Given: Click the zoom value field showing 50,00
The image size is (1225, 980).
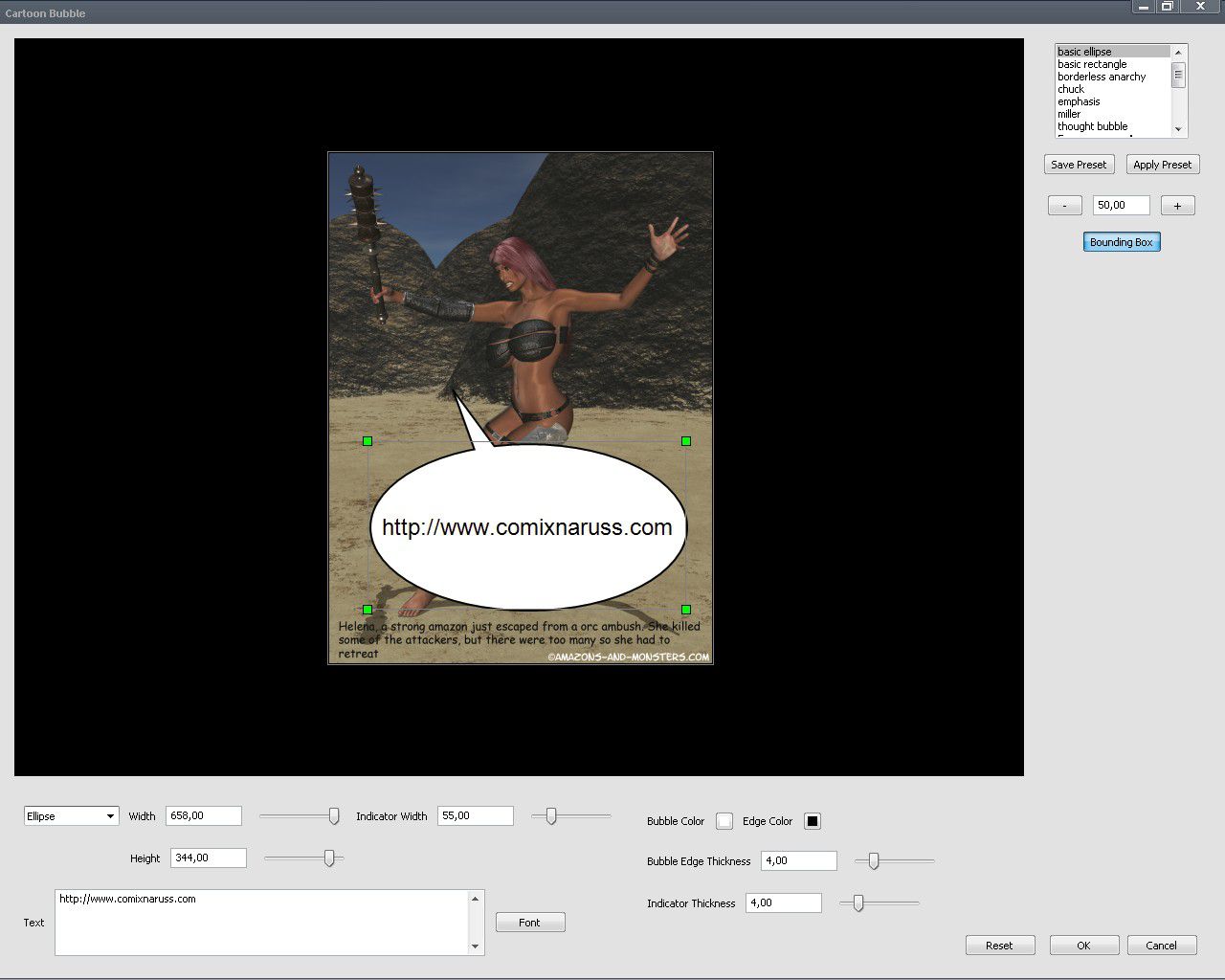Looking at the screenshot, I should [1121, 205].
